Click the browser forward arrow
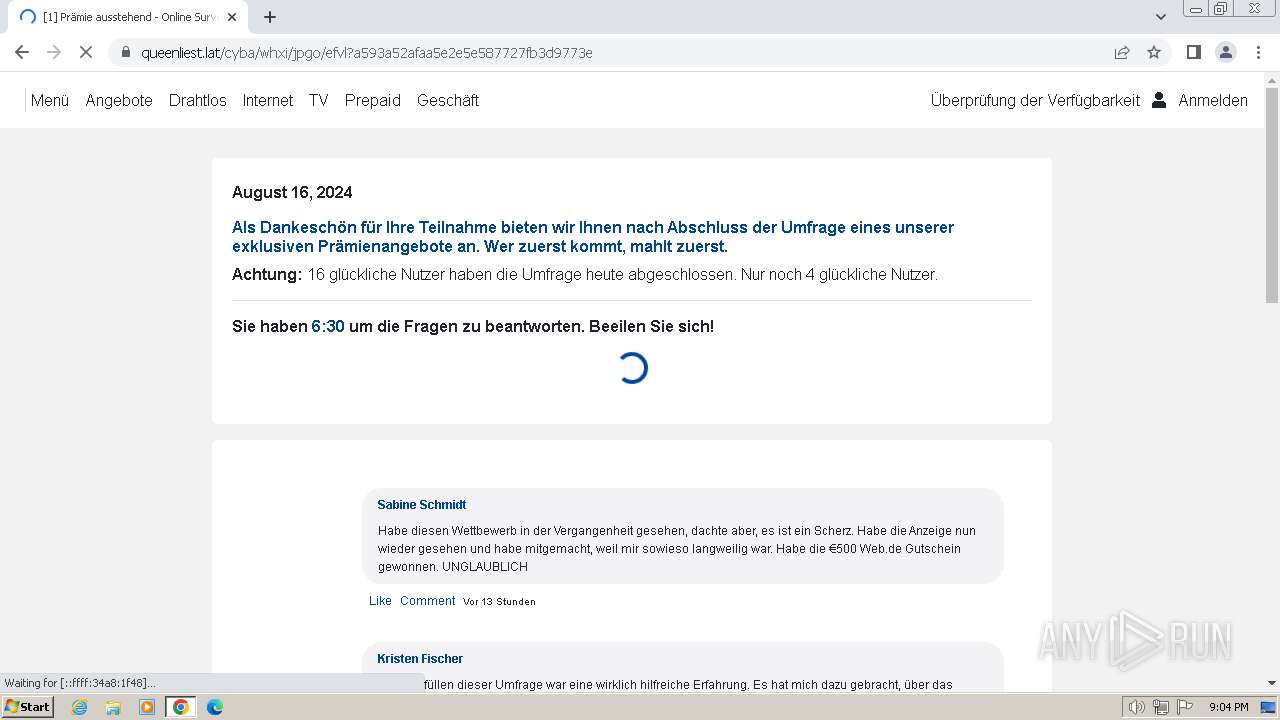 click(54, 52)
